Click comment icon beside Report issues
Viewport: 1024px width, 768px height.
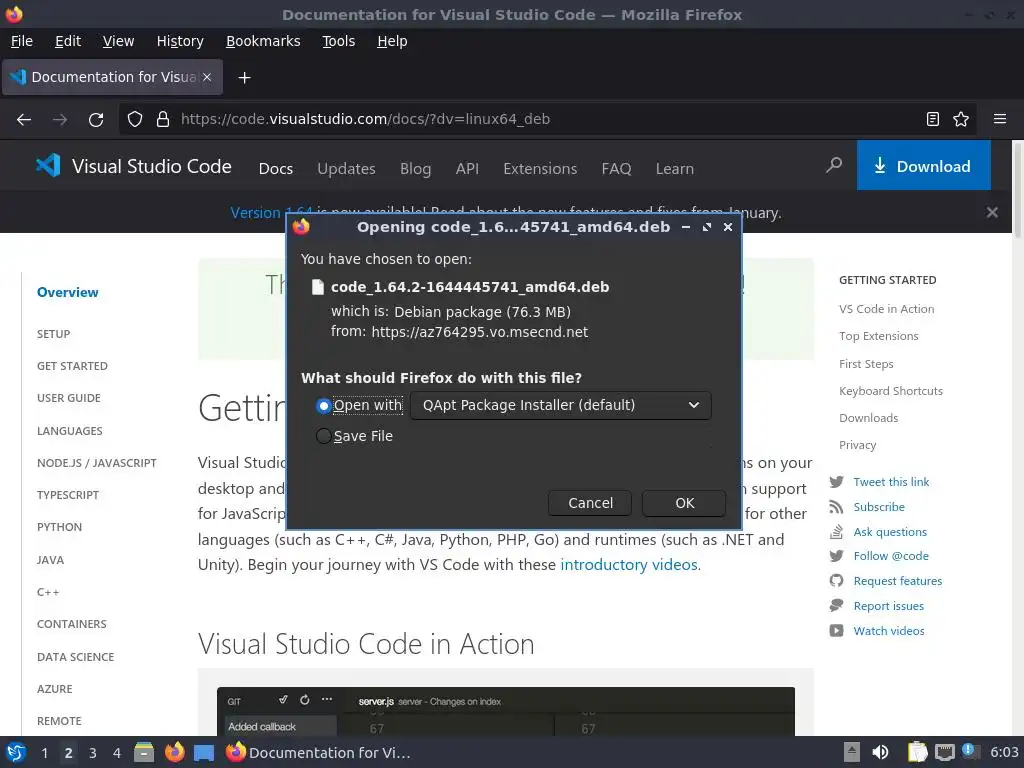(x=837, y=605)
